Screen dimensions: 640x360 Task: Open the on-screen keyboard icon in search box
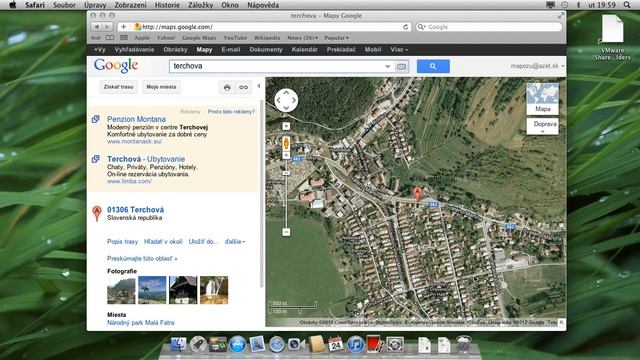click(401, 66)
